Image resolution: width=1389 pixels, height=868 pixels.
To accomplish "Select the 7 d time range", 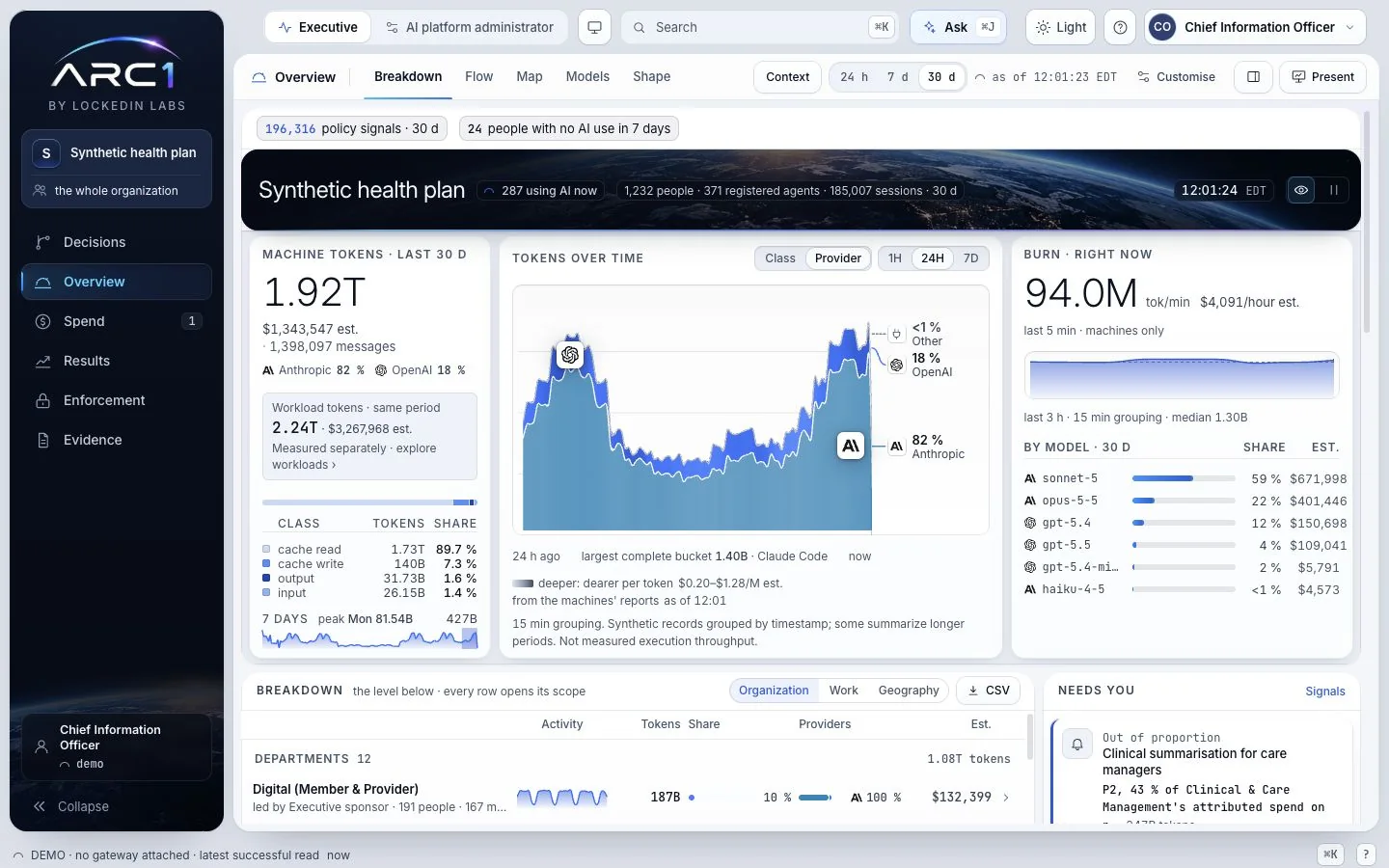I will [x=897, y=77].
